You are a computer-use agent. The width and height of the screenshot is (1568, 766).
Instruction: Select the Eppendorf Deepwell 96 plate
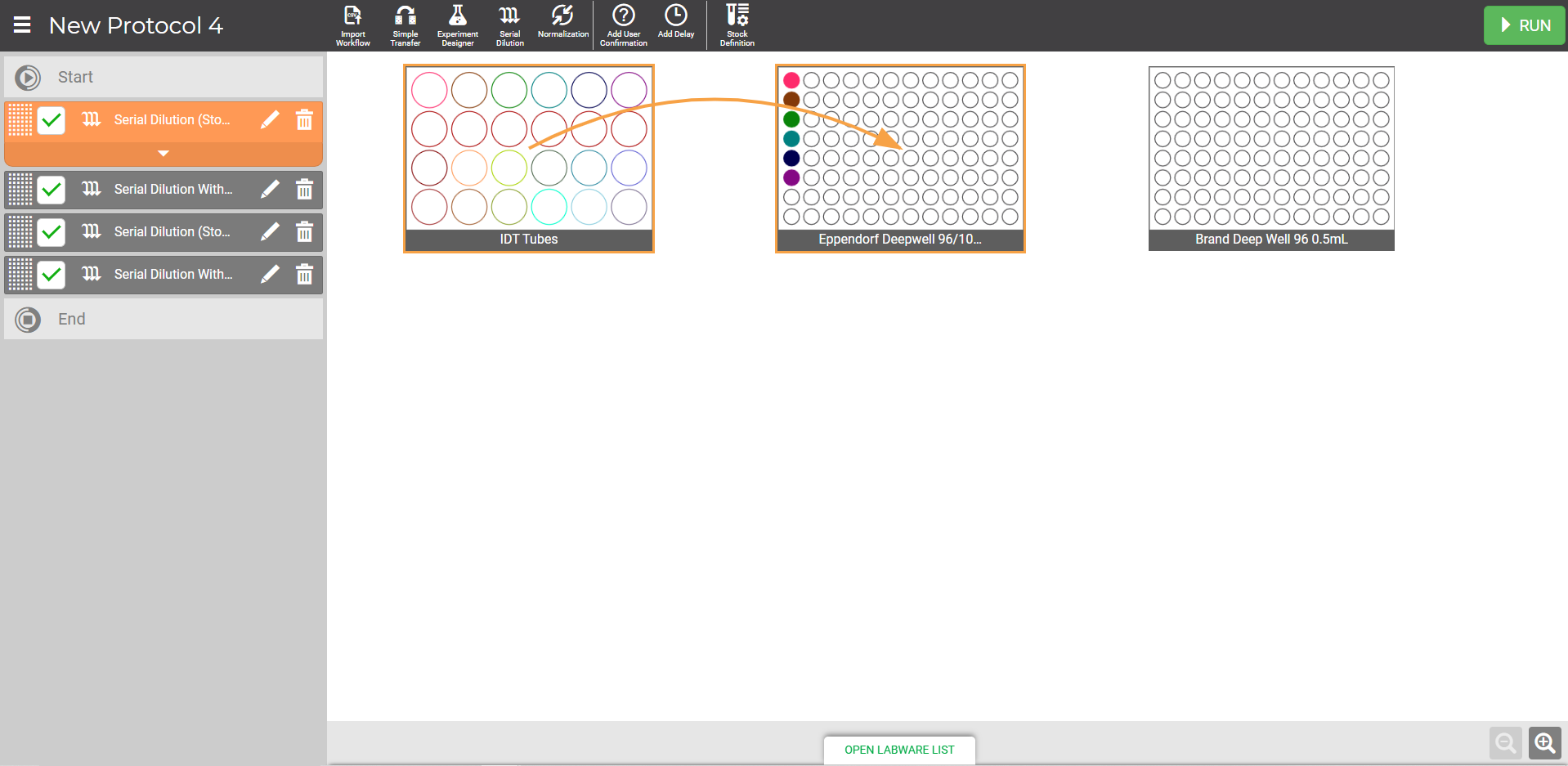point(900,159)
